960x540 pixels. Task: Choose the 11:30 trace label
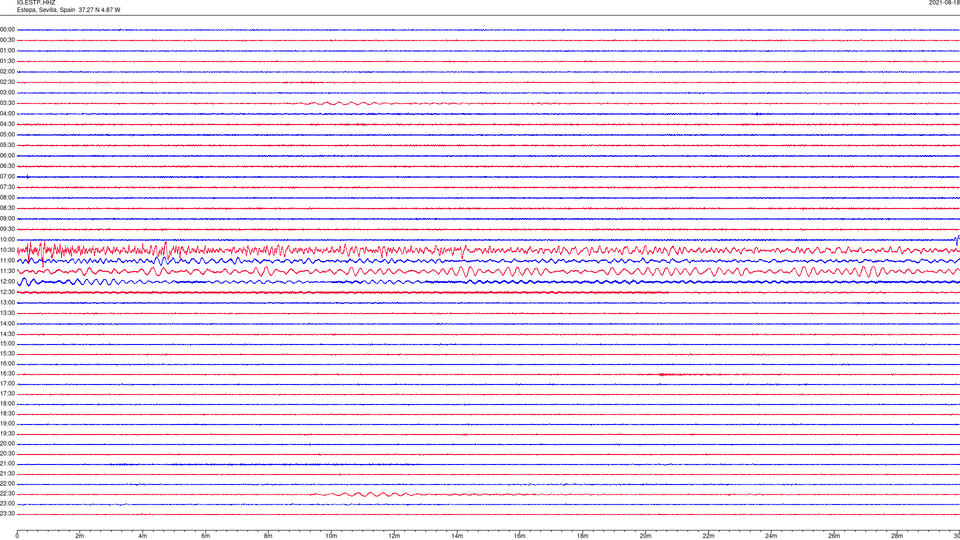[x=7, y=271]
